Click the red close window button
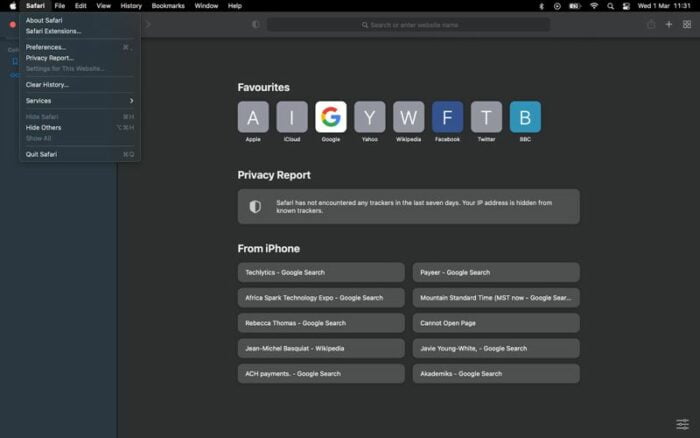The image size is (700, 438). (12, 25)
